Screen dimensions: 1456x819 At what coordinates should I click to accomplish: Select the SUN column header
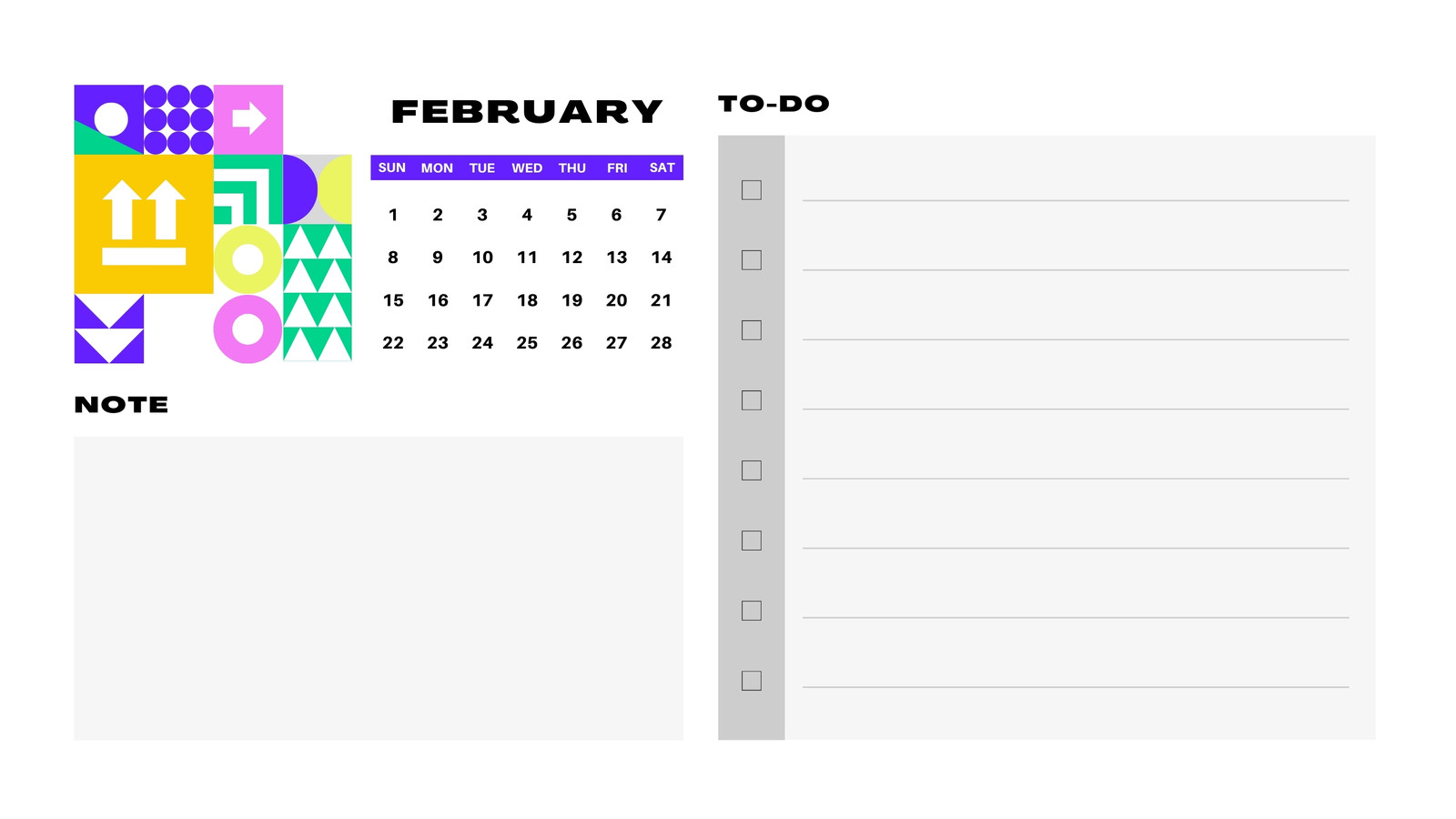pos(392,167)
